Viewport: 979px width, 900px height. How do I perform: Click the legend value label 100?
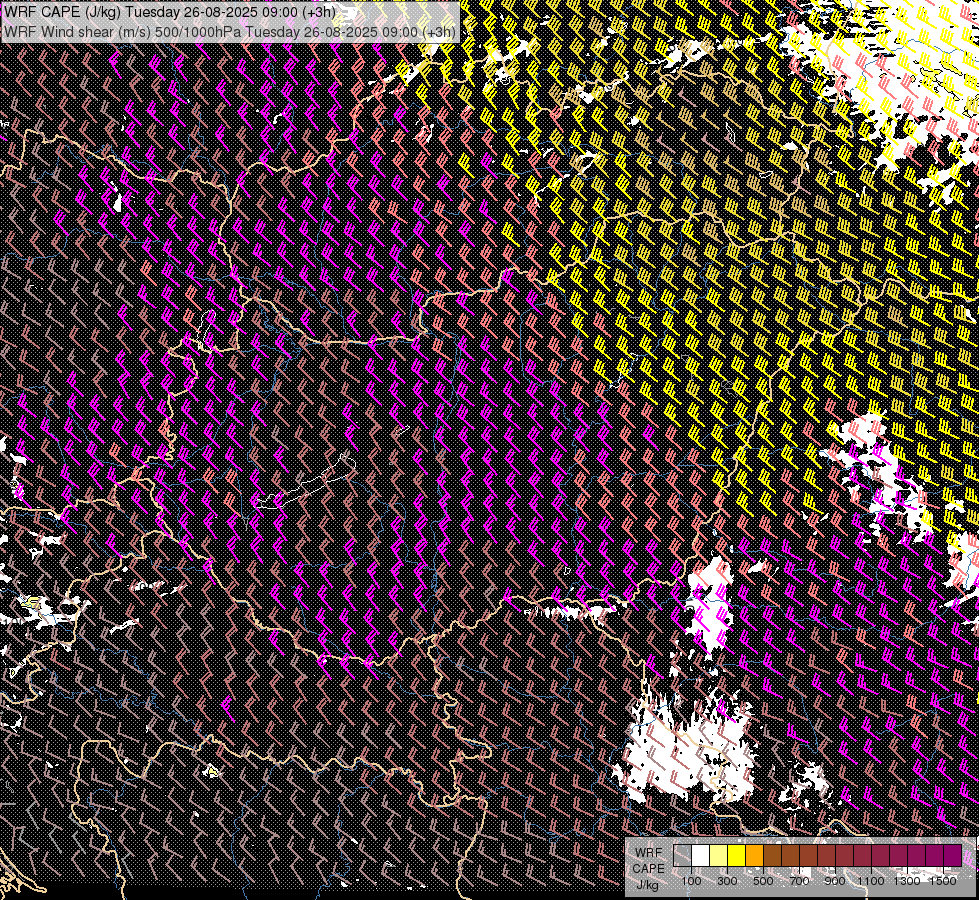pyautogui.click(x=691, y=881)
